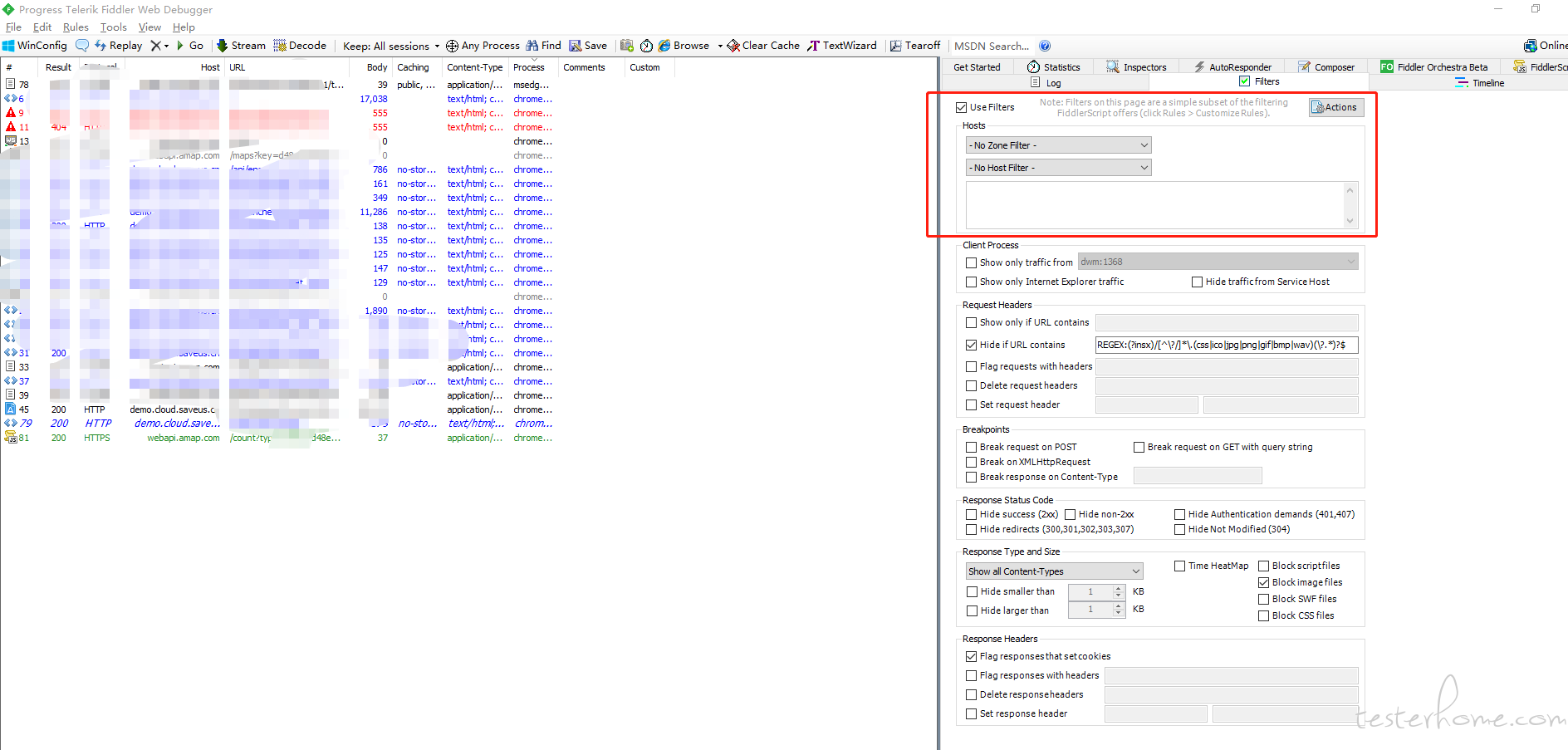Open Keep: All sessions dropdown
1568x750 pixels.
tap(391, 46)
